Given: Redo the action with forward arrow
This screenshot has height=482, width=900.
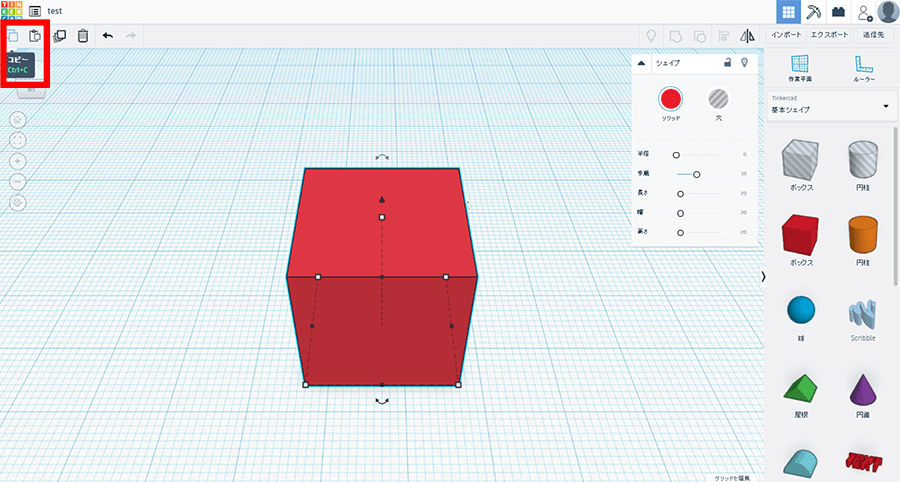Looking at the screenshot, I should 131,36.
